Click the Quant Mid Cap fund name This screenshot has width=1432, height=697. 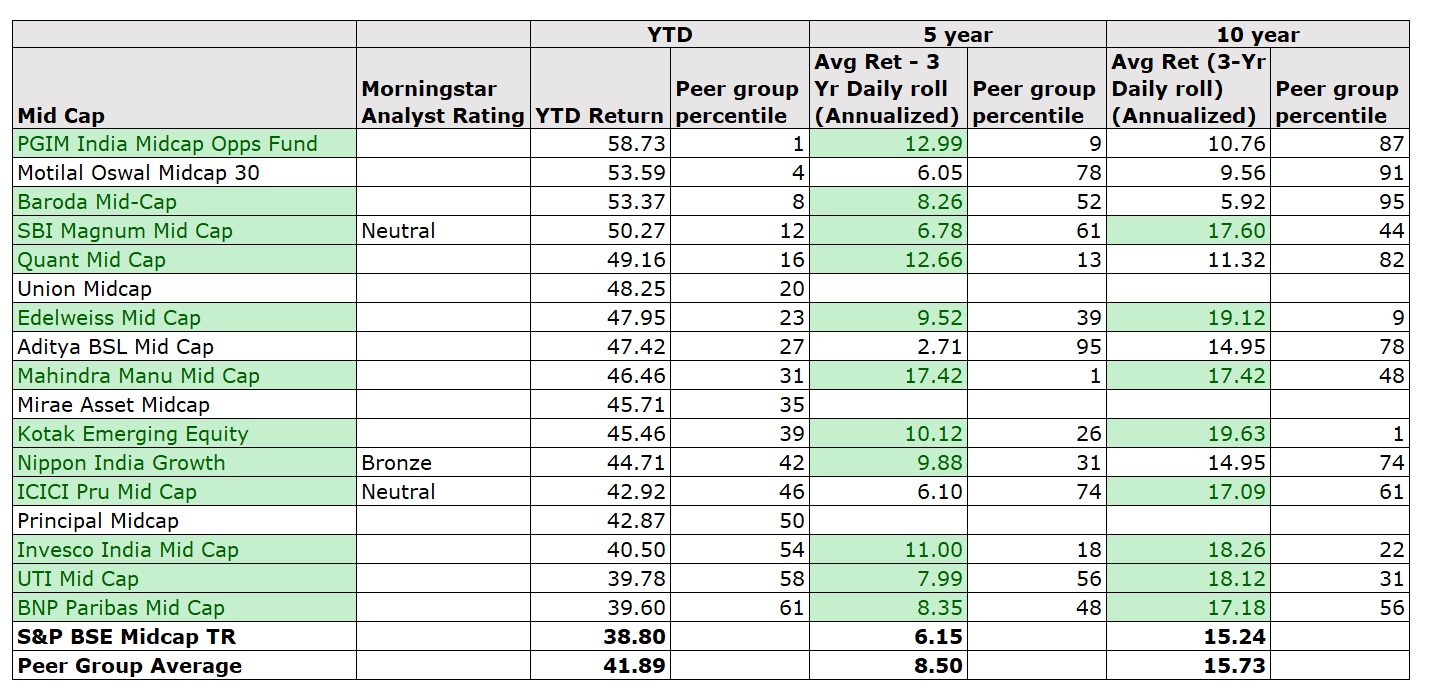[x=92, y=260]
